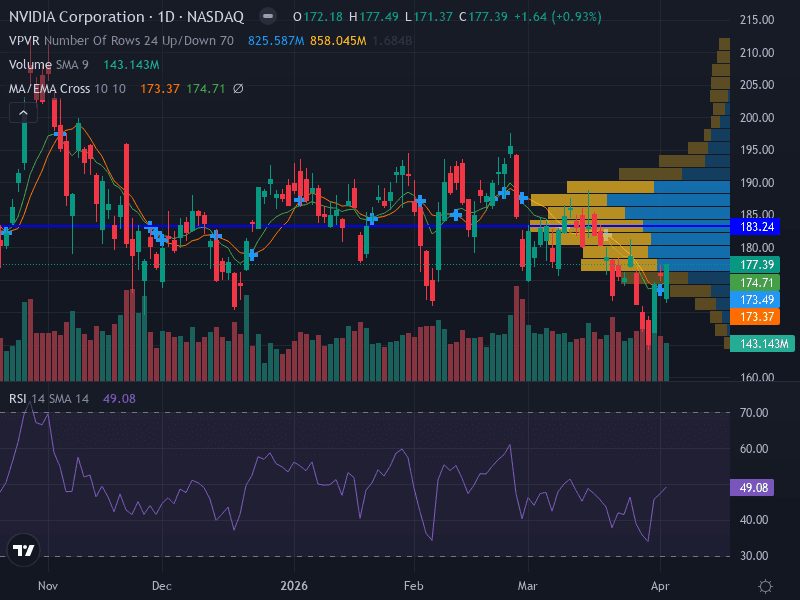The width and height of the screenshot is (800, 600).
Task: Click the 173.49 blue price label
Action: tap(757, 299)
